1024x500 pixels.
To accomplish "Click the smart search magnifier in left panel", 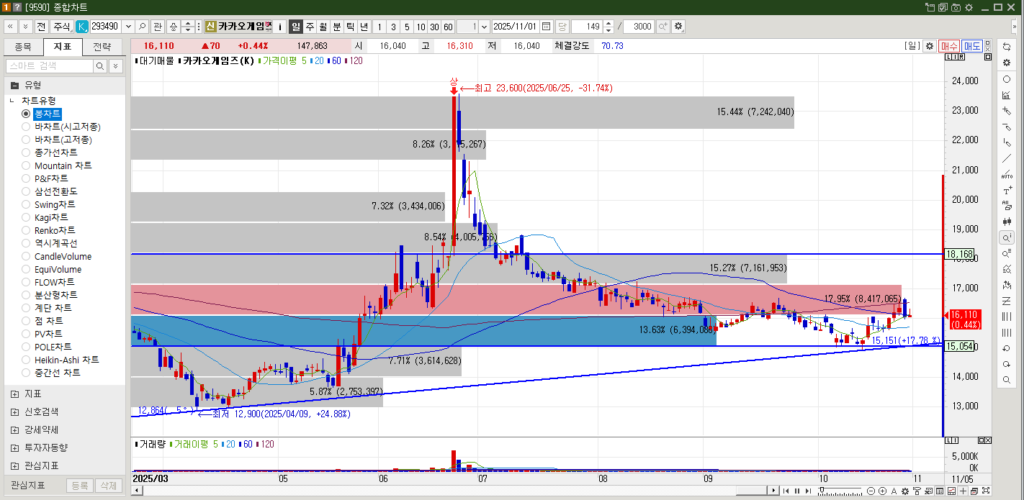I will tap(99, 66).
